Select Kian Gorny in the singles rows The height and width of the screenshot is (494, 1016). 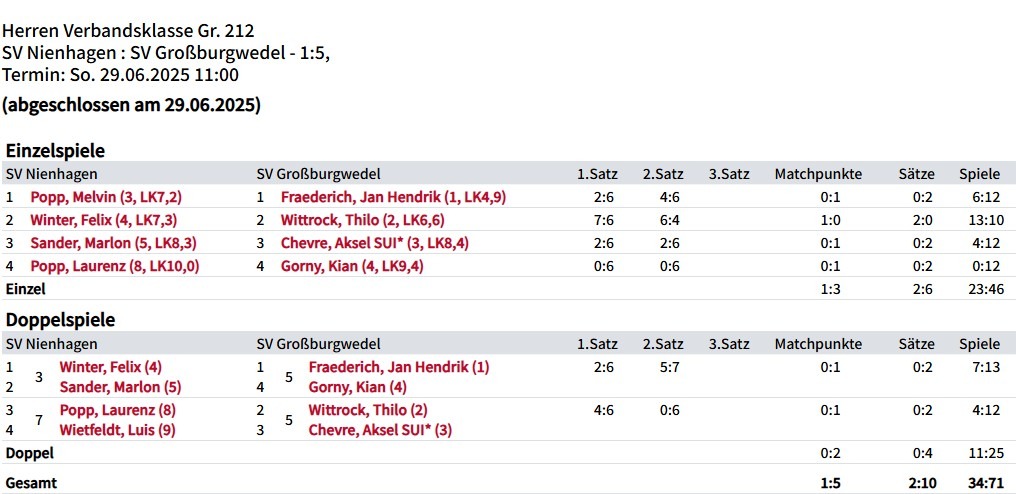pyautogui.click(x=352, y=266)
